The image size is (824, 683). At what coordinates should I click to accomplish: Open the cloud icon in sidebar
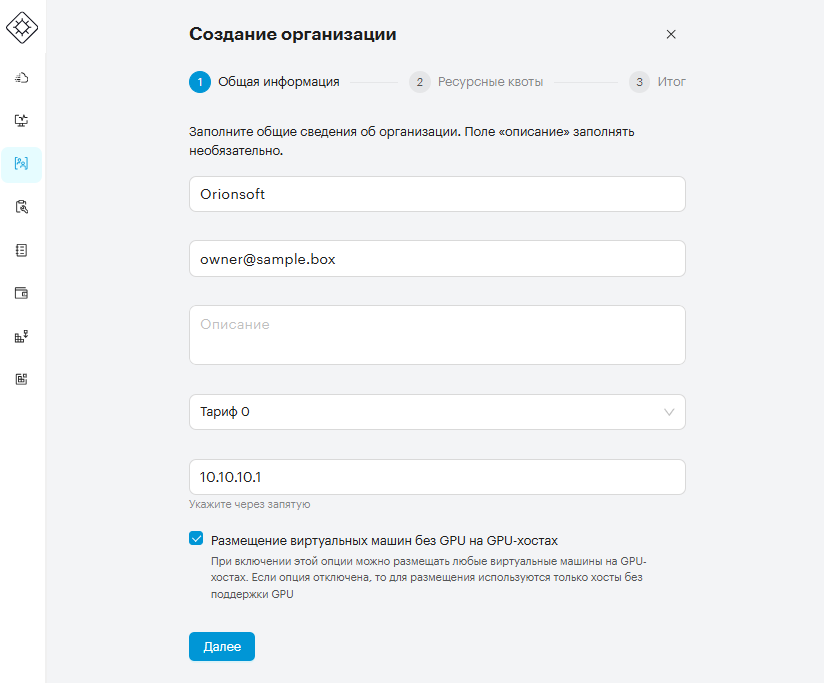[22, 78]
